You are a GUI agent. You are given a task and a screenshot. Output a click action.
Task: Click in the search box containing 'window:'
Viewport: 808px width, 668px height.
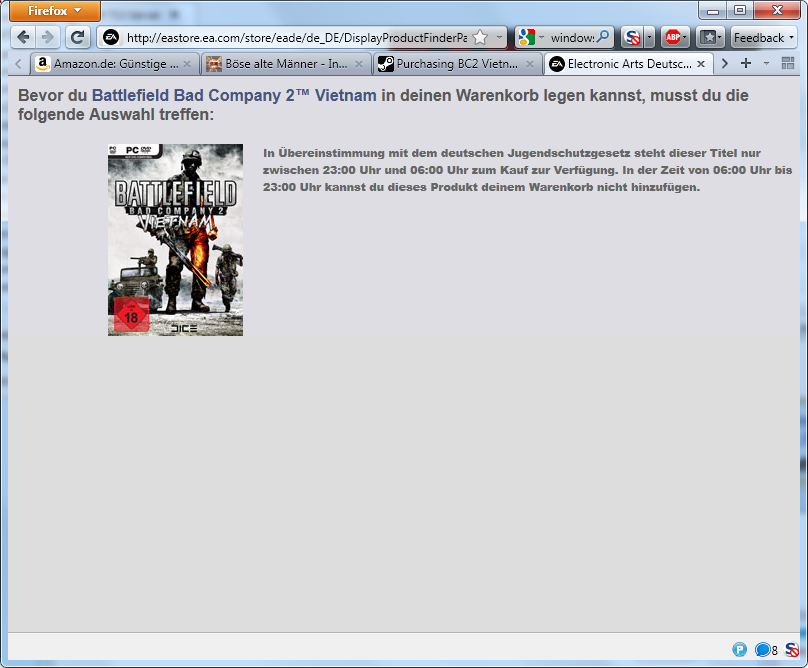(x=571, y=38)
